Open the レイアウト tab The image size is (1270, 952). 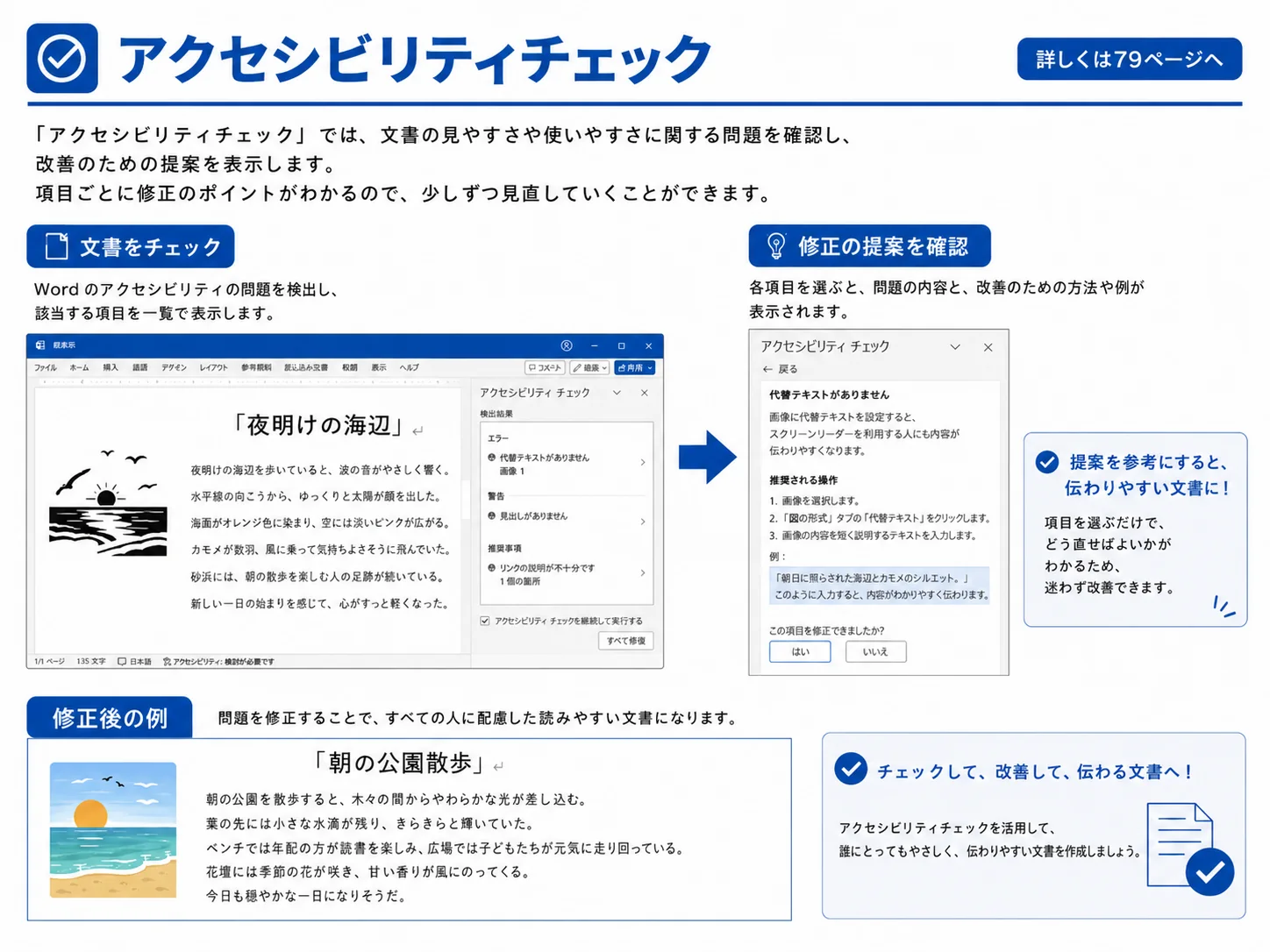click(x=213, y=367)
